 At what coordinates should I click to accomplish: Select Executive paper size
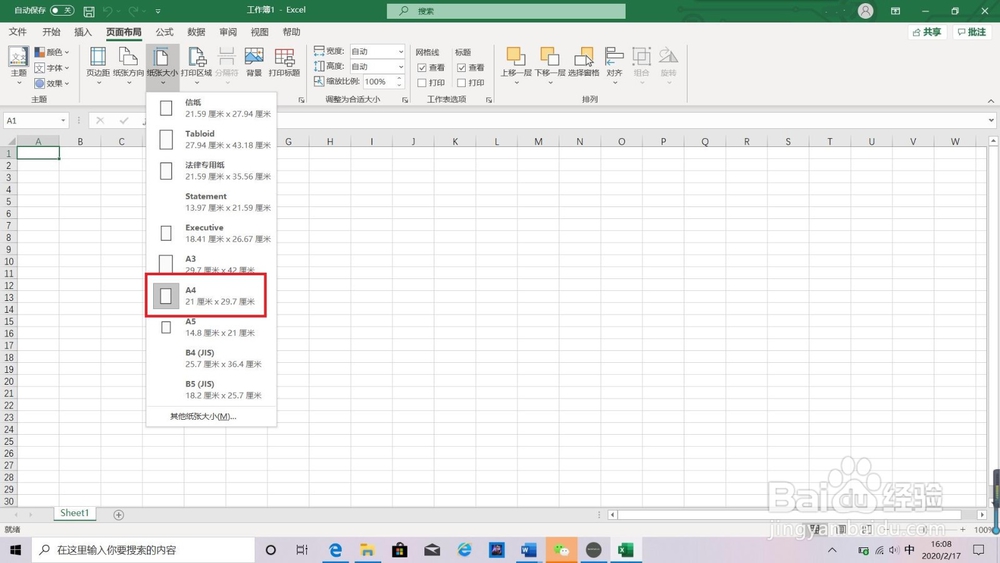(x=211, y=233)
